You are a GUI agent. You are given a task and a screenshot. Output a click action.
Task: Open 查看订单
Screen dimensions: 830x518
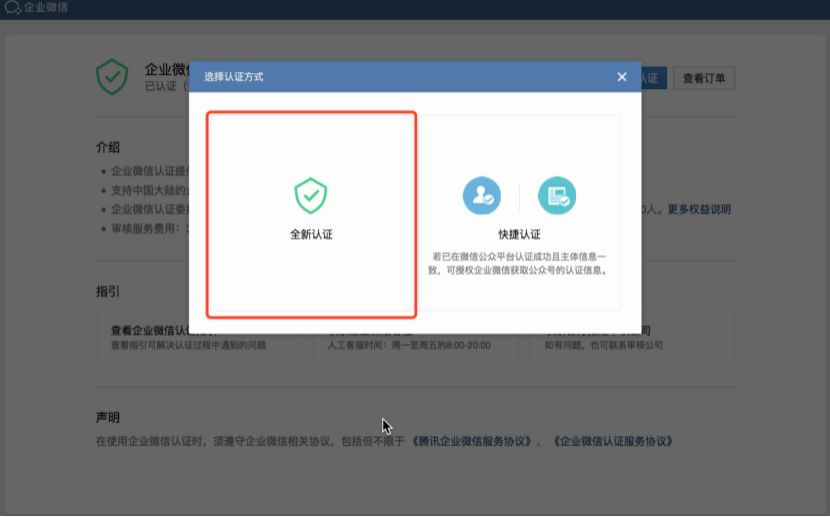(x=704, y=78)
